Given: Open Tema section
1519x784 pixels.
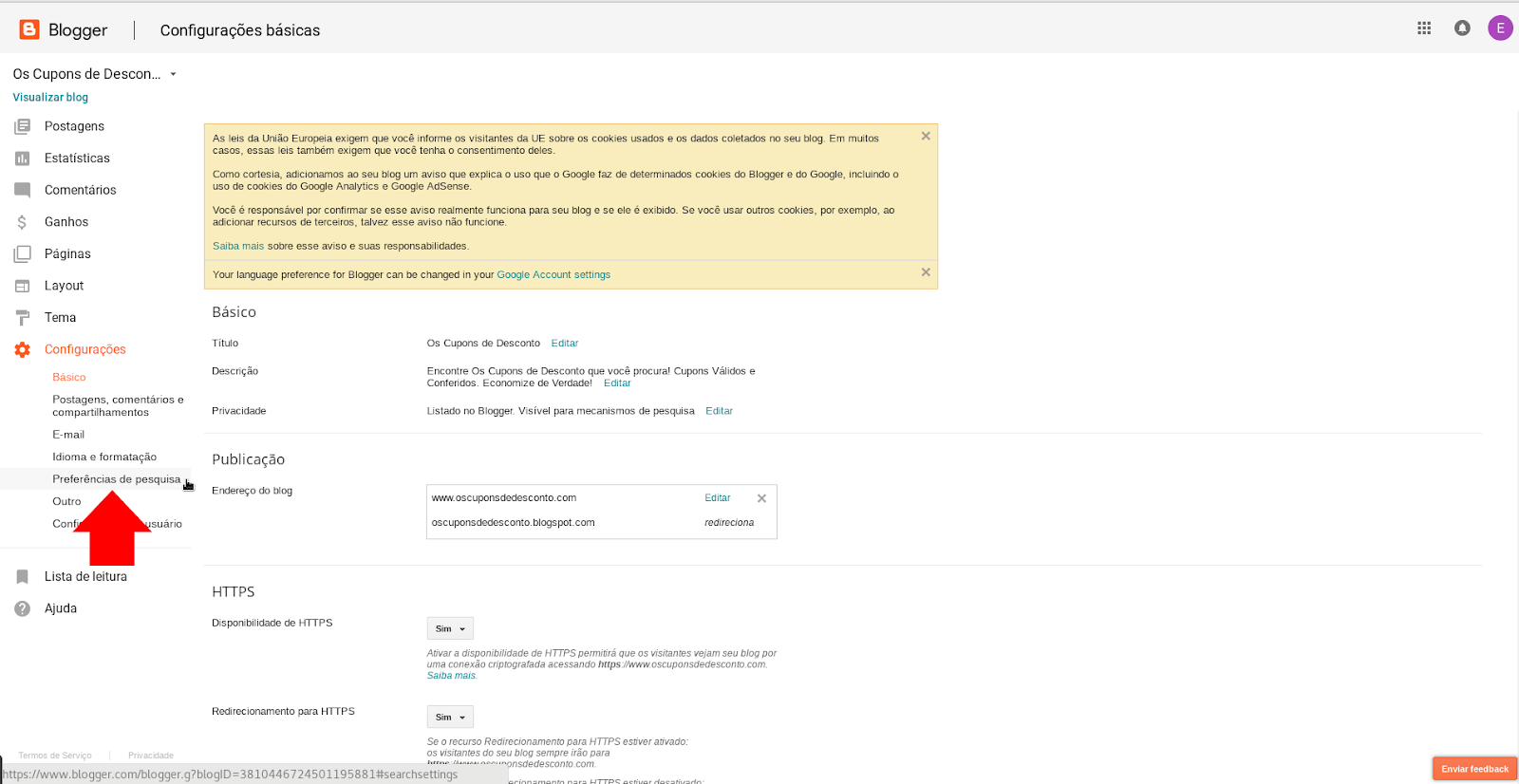Looking at the screenshot, I should [60, 318].
